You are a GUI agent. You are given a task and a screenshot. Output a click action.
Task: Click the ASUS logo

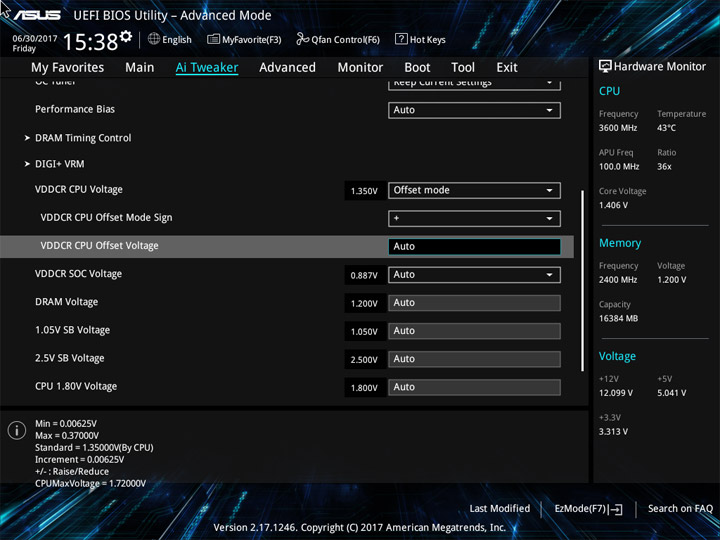(x=37, y=15)
